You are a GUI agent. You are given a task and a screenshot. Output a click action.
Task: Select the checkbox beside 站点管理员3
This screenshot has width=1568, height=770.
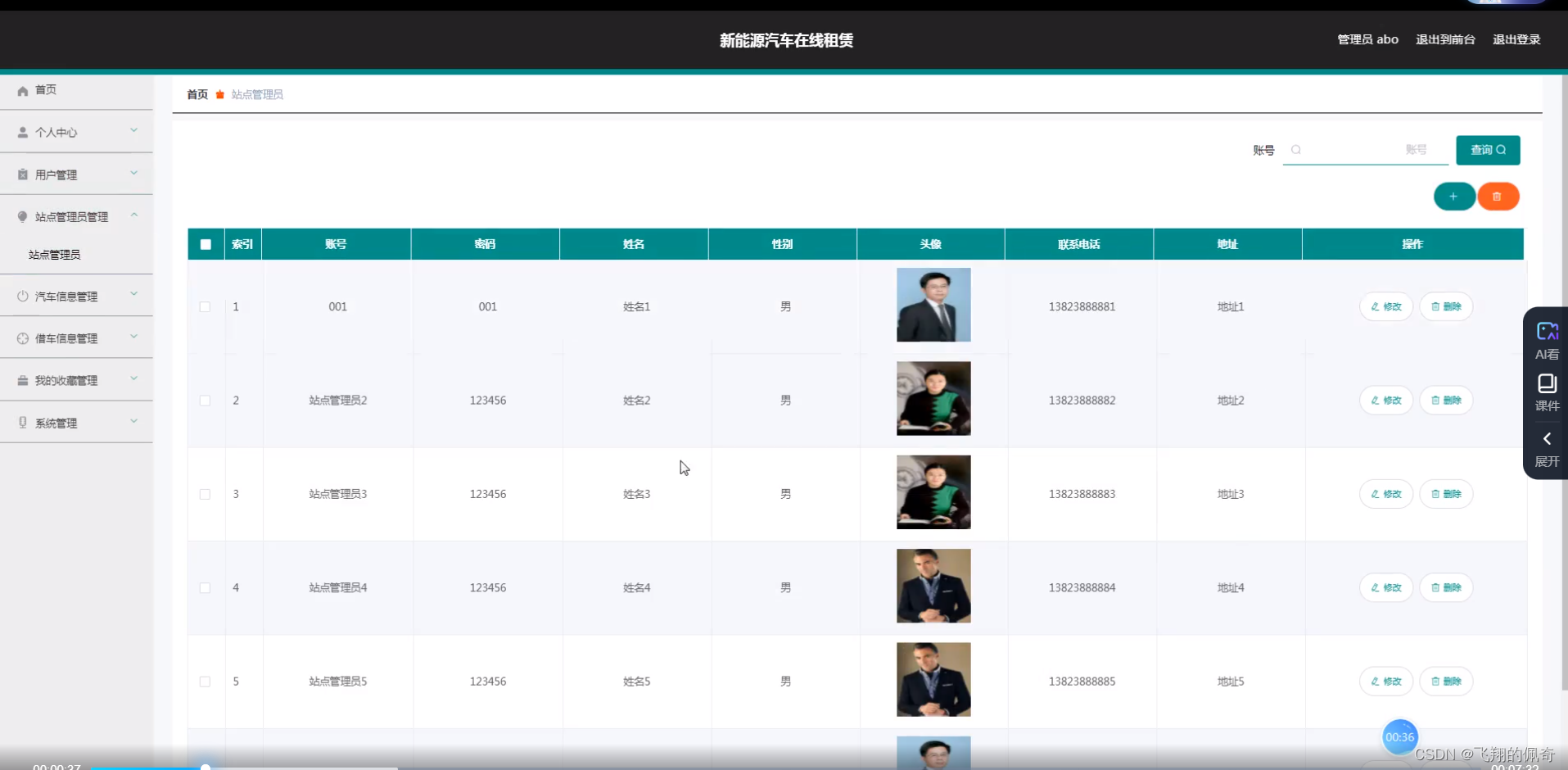click(x=206, y=494)
